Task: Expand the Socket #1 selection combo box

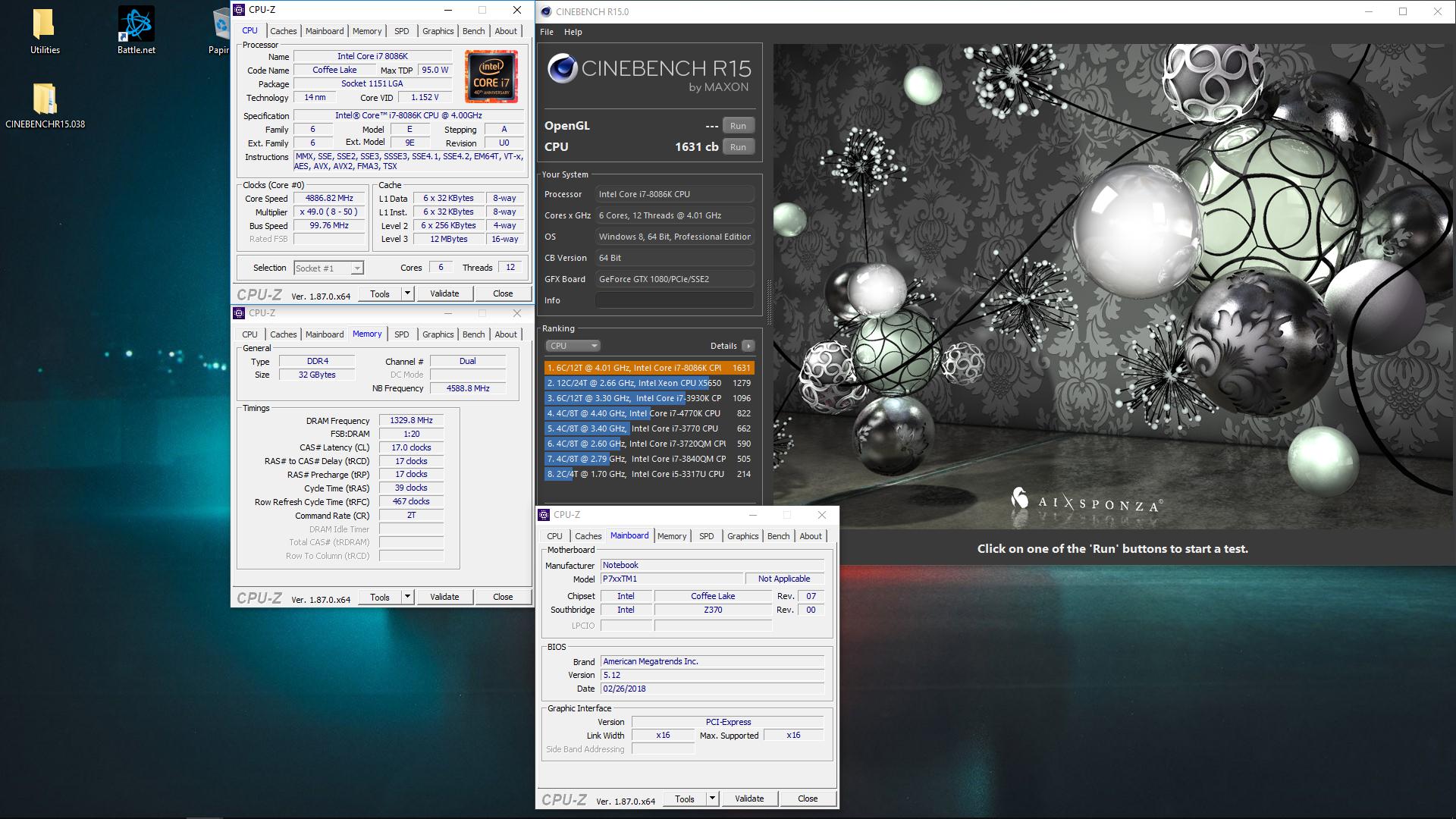Action: (328, 268)
